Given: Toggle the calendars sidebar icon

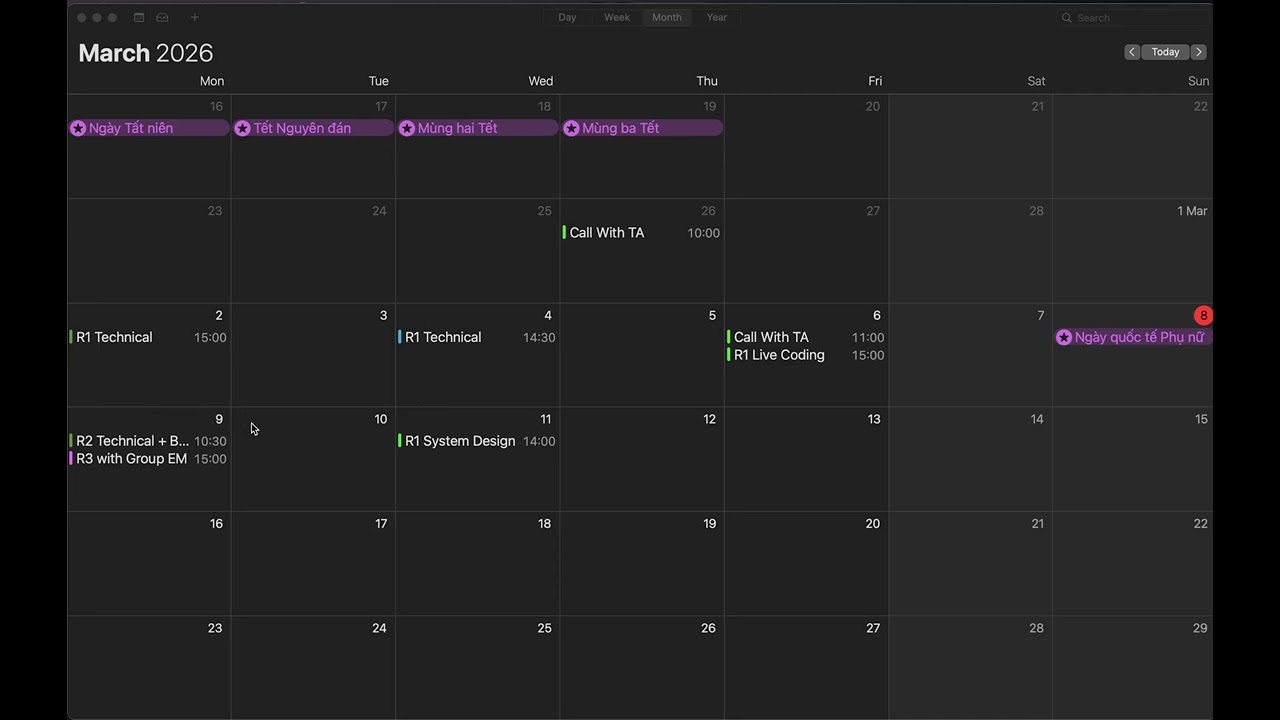Looking at the screenshot, I should coord(139,17).
